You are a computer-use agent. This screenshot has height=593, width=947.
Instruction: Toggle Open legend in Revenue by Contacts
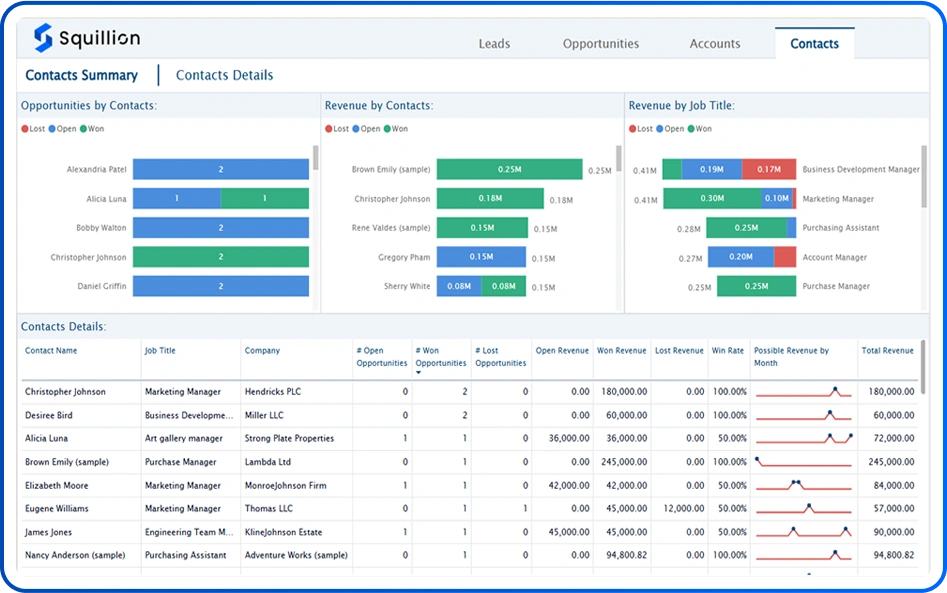pyautogui.click(x=366, y=129)
